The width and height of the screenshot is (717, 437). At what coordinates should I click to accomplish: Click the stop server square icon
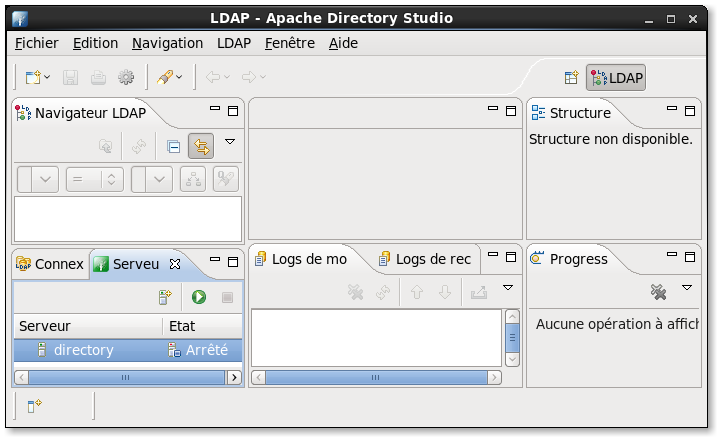227,298
